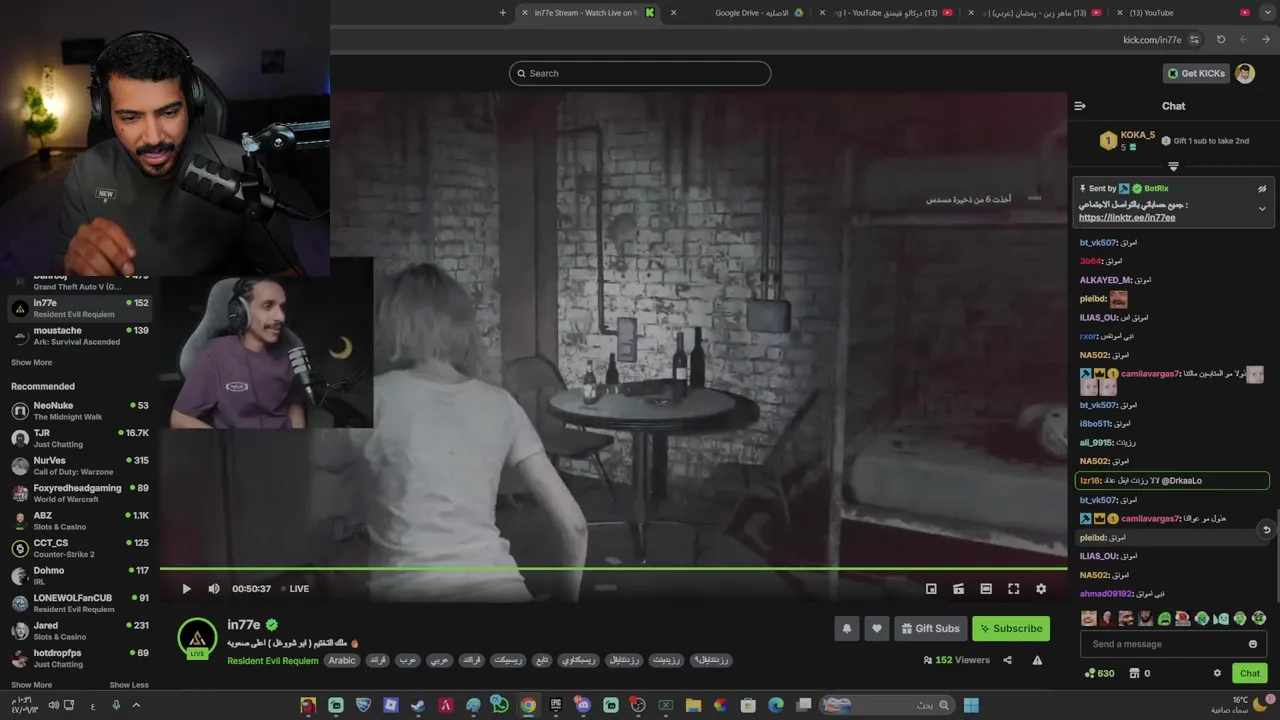Open the smiling face emote in chat row
The width and height of the screenshot is (1280, 720).
[1089, 618]
